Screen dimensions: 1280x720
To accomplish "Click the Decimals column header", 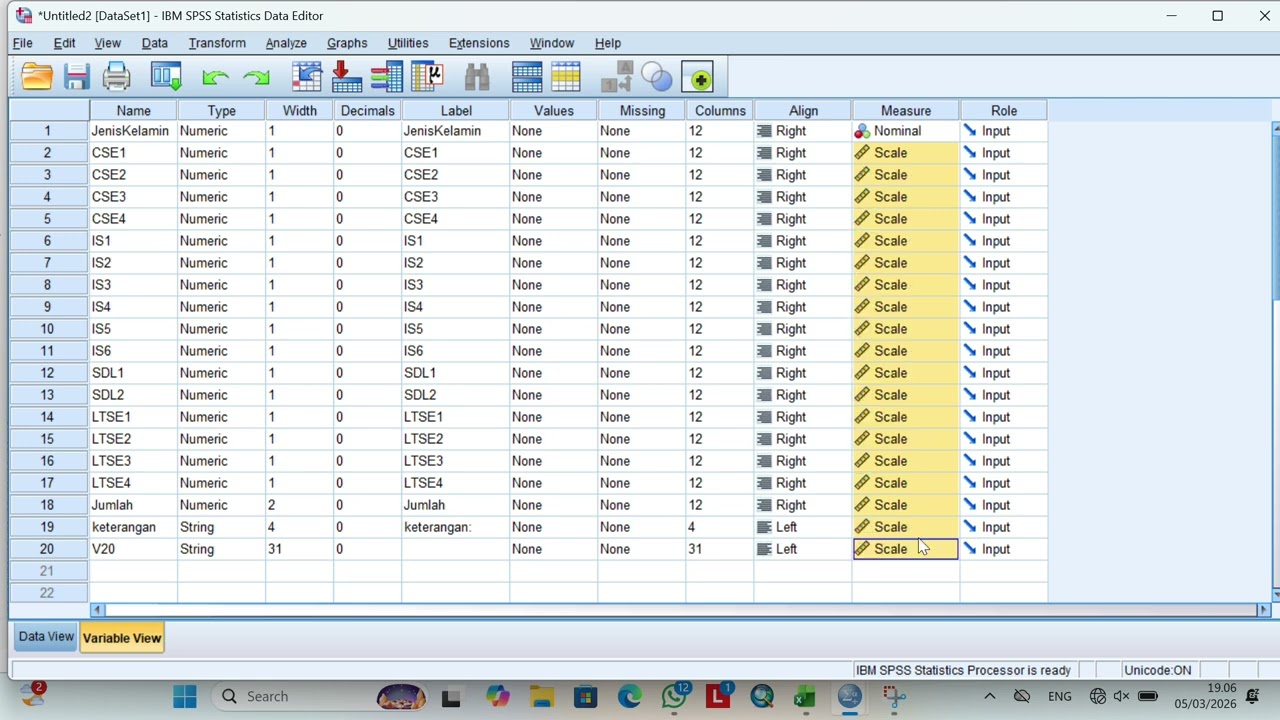I will click(367, 111).
